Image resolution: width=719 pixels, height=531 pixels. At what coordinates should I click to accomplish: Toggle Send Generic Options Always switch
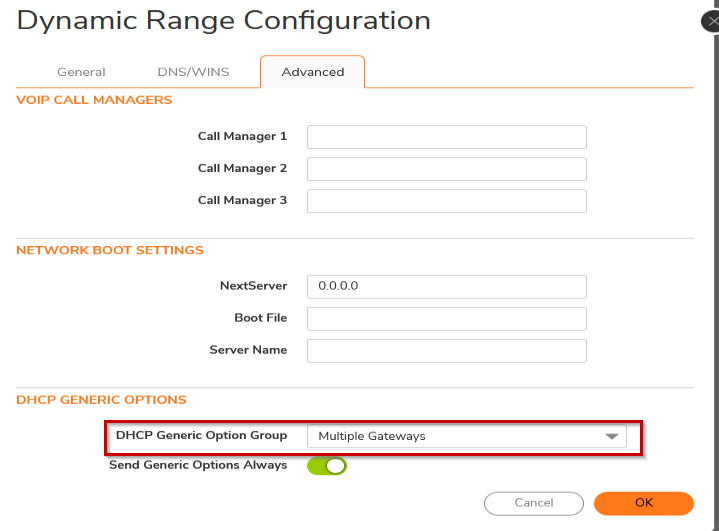327,465
